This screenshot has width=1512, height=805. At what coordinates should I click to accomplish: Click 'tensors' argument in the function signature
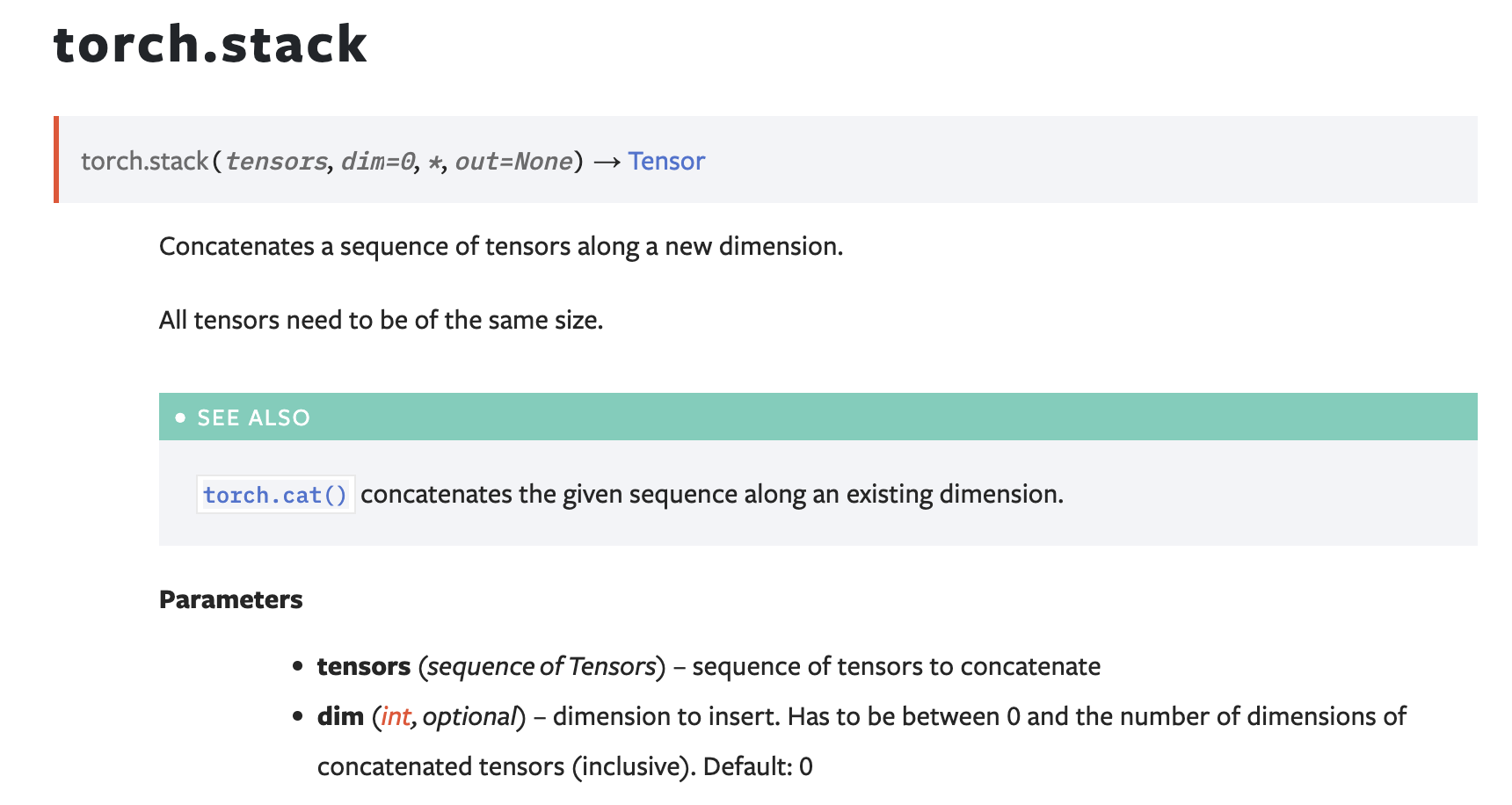(x=276, y=162)
